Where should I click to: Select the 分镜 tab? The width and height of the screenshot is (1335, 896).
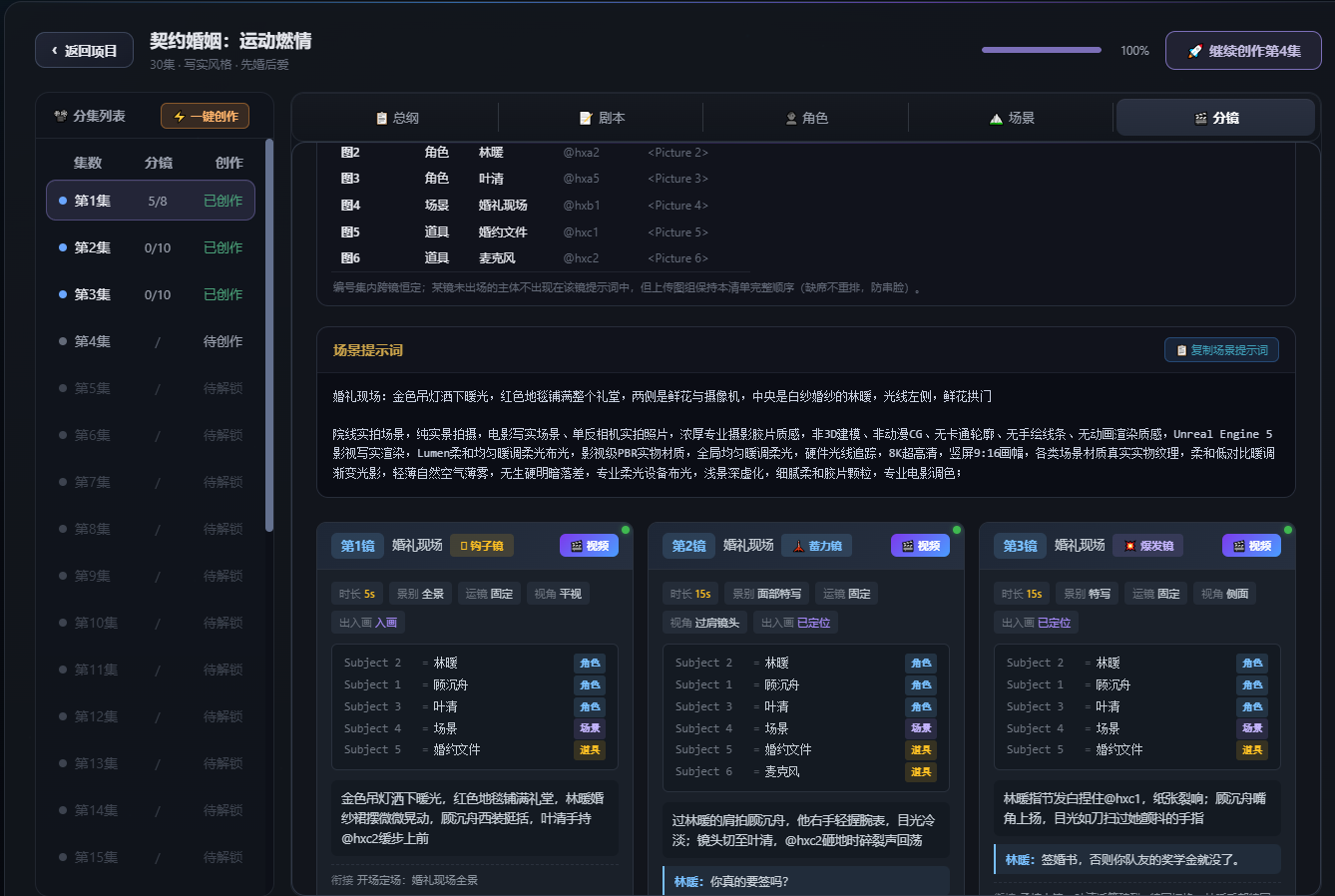1215,118
